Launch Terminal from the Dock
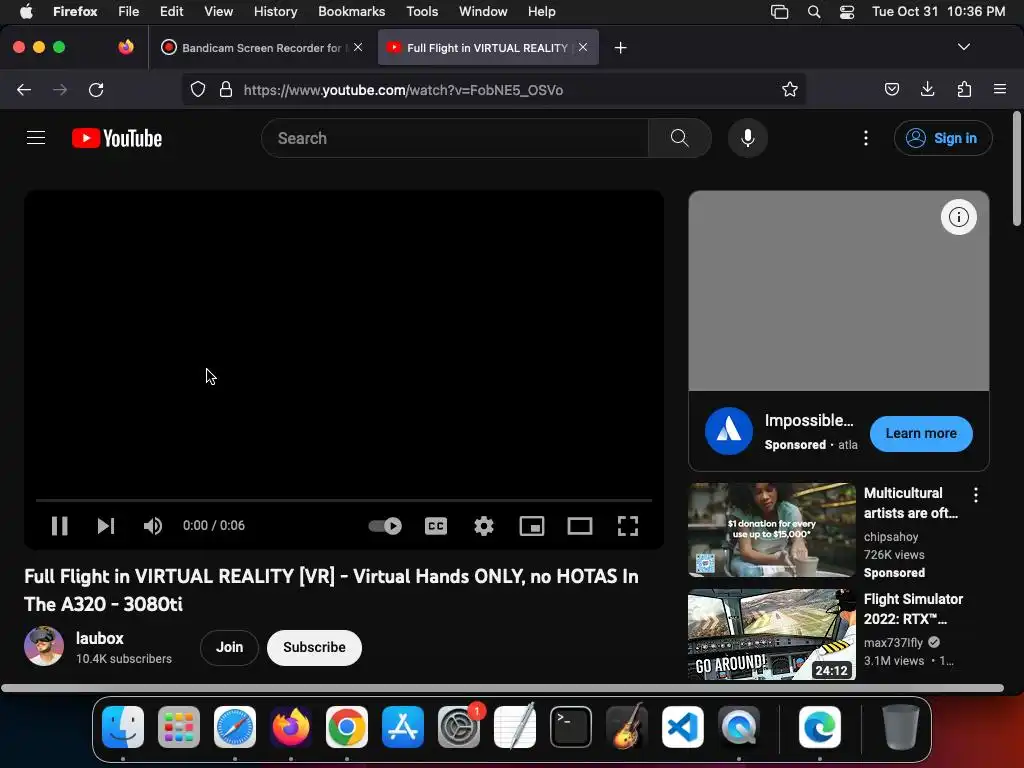 (x=571, y=727)
